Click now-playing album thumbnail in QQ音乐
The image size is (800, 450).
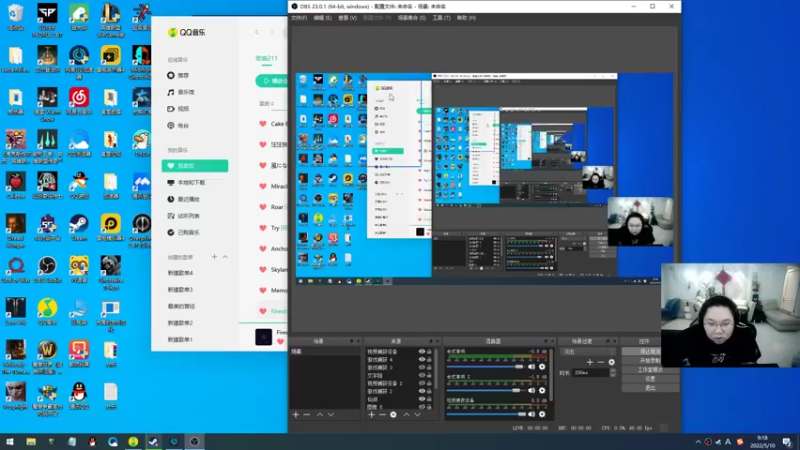[x=264, y=337]
